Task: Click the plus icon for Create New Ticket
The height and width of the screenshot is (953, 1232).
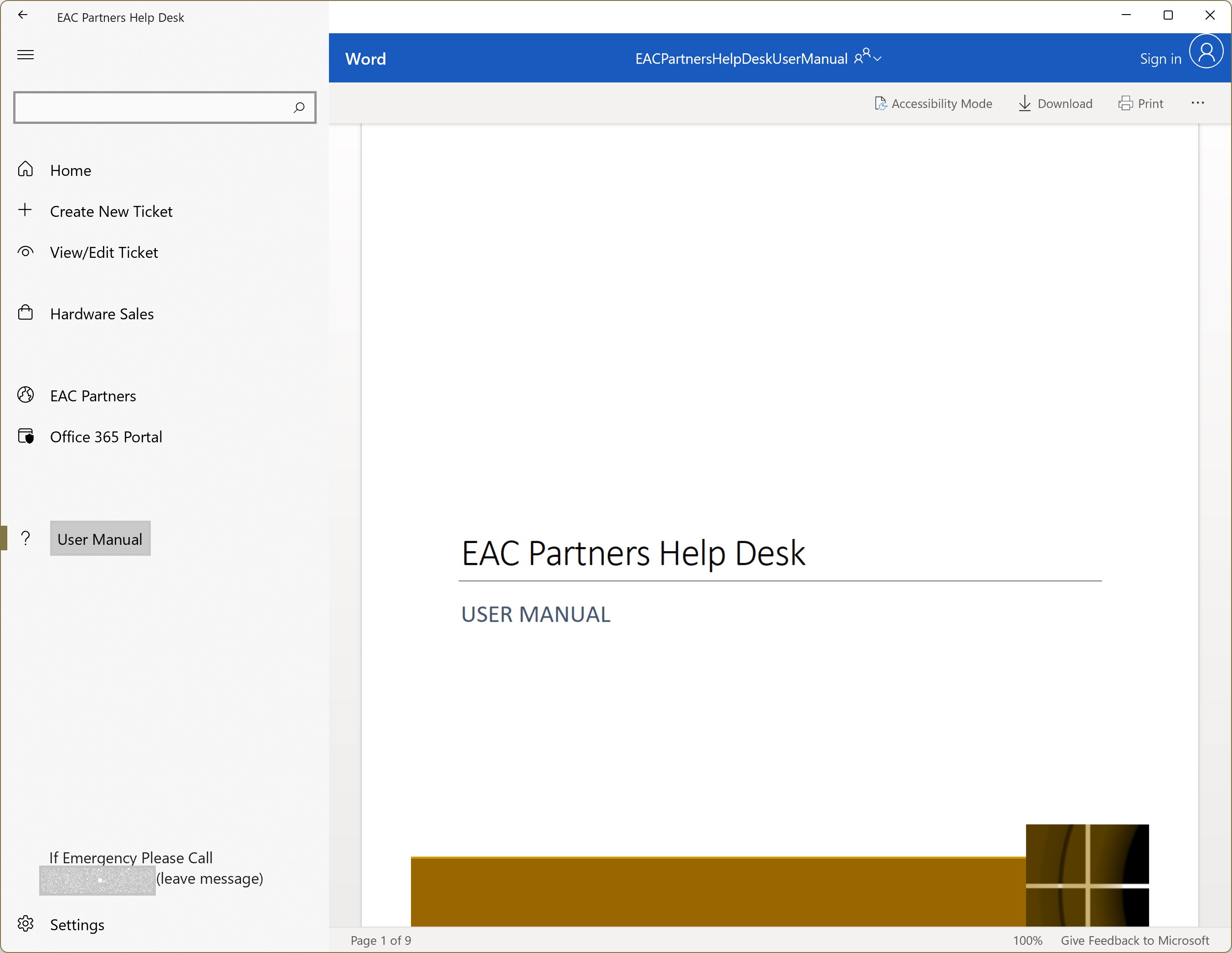Action: pos(25,210)
